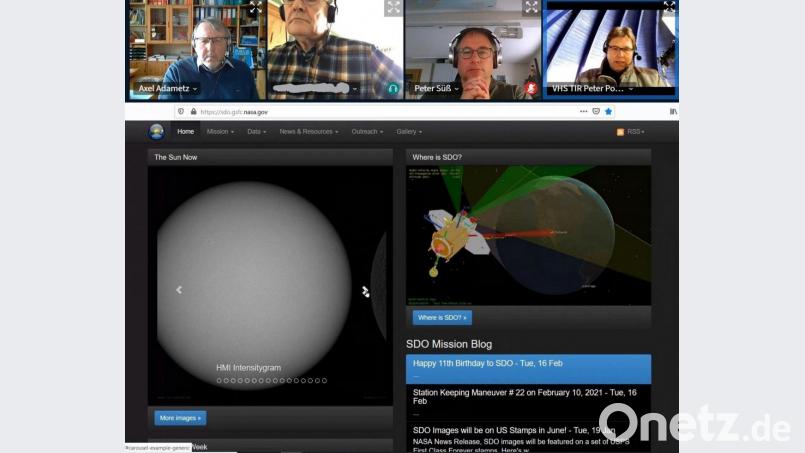Open the News & Resources dropdown menu
The height and width of the screenshot is (453, 805).
[309, 132]
